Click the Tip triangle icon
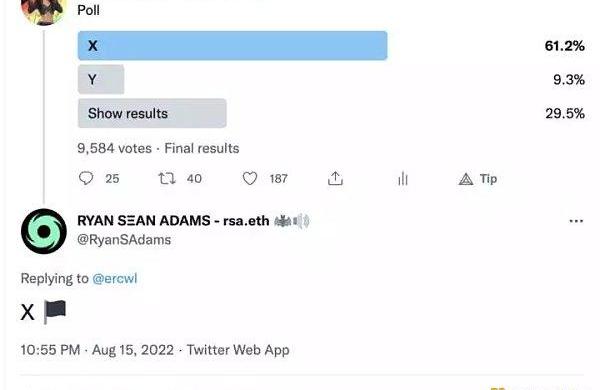This screenshot has height=390, width=600. 466,179
